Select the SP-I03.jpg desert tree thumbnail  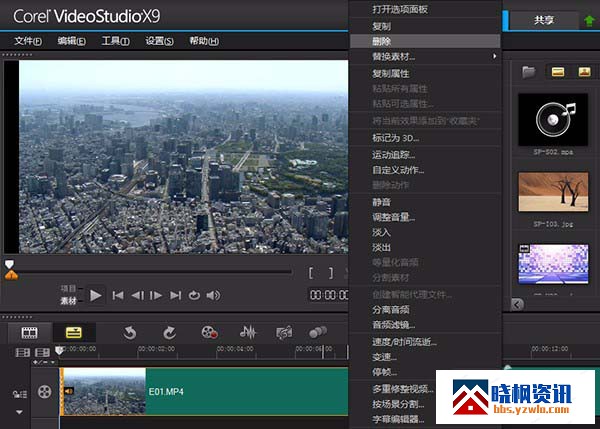(553, 192)
